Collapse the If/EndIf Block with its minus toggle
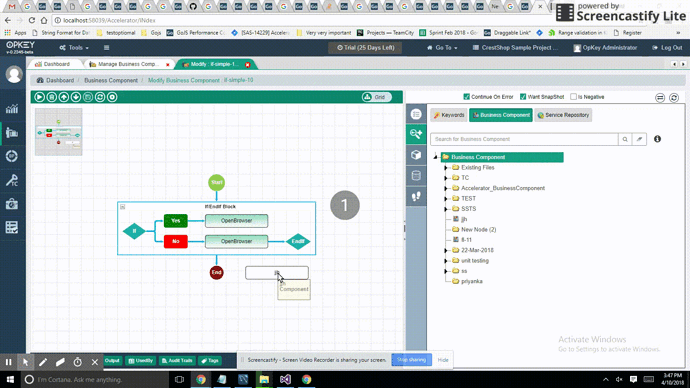The image size is (690, 388). point(123,207)
